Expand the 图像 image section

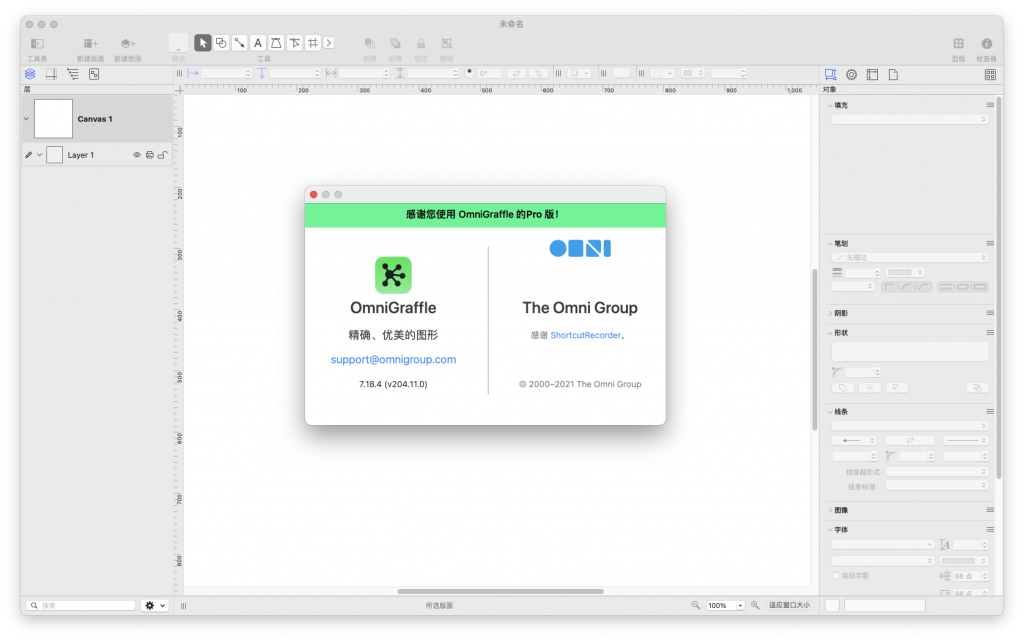pyautogui.click(x=830, y=510)
